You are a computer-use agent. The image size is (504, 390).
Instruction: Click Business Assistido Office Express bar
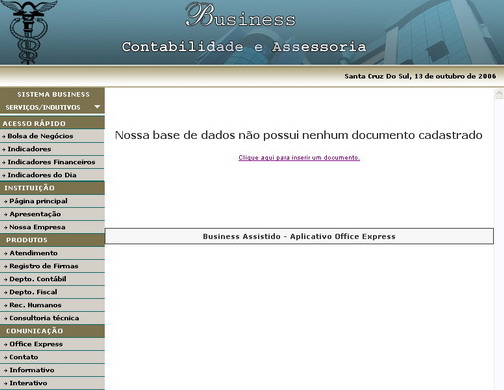click(299, 236)
